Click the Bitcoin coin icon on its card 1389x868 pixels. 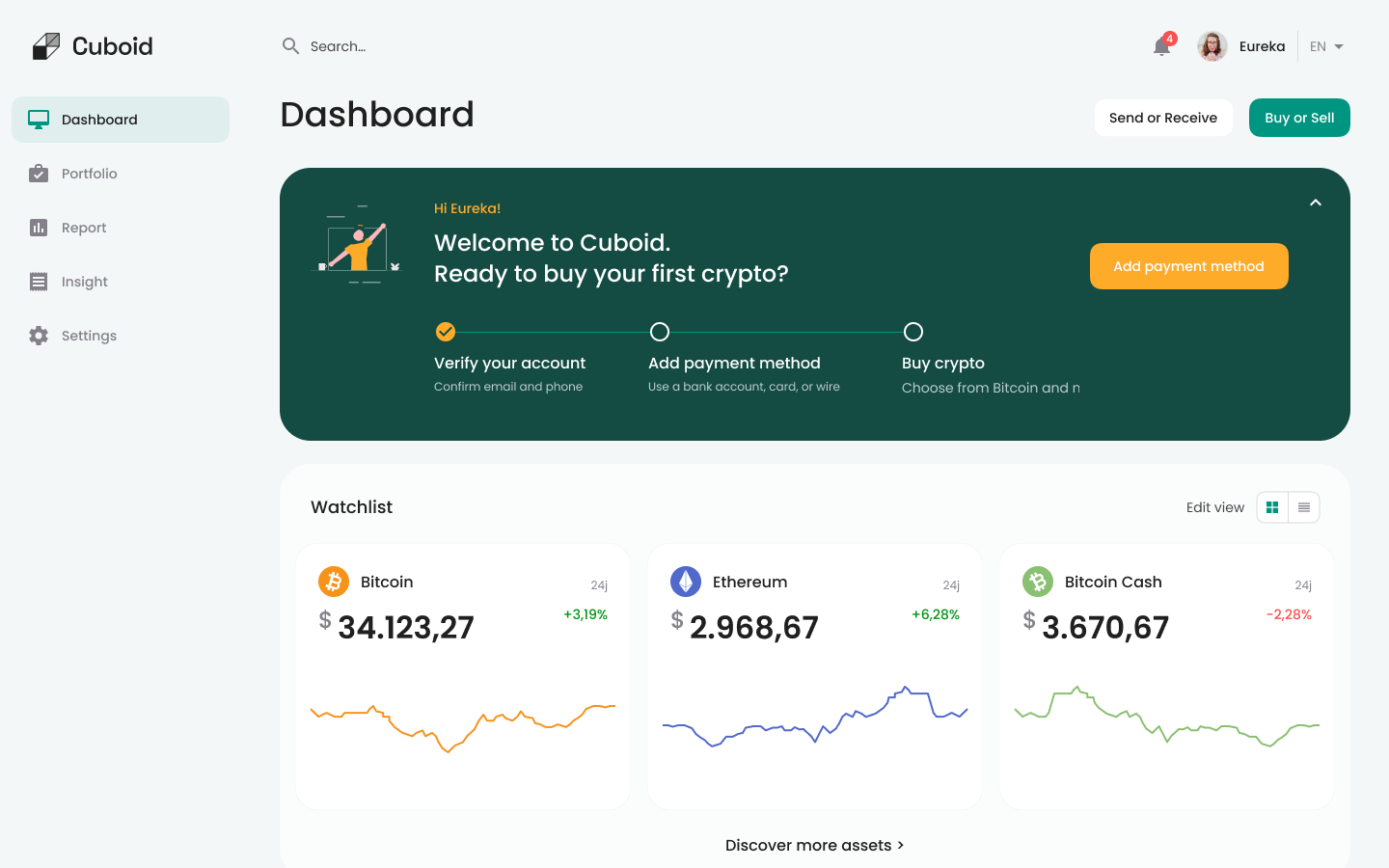[x=334, y=582]
